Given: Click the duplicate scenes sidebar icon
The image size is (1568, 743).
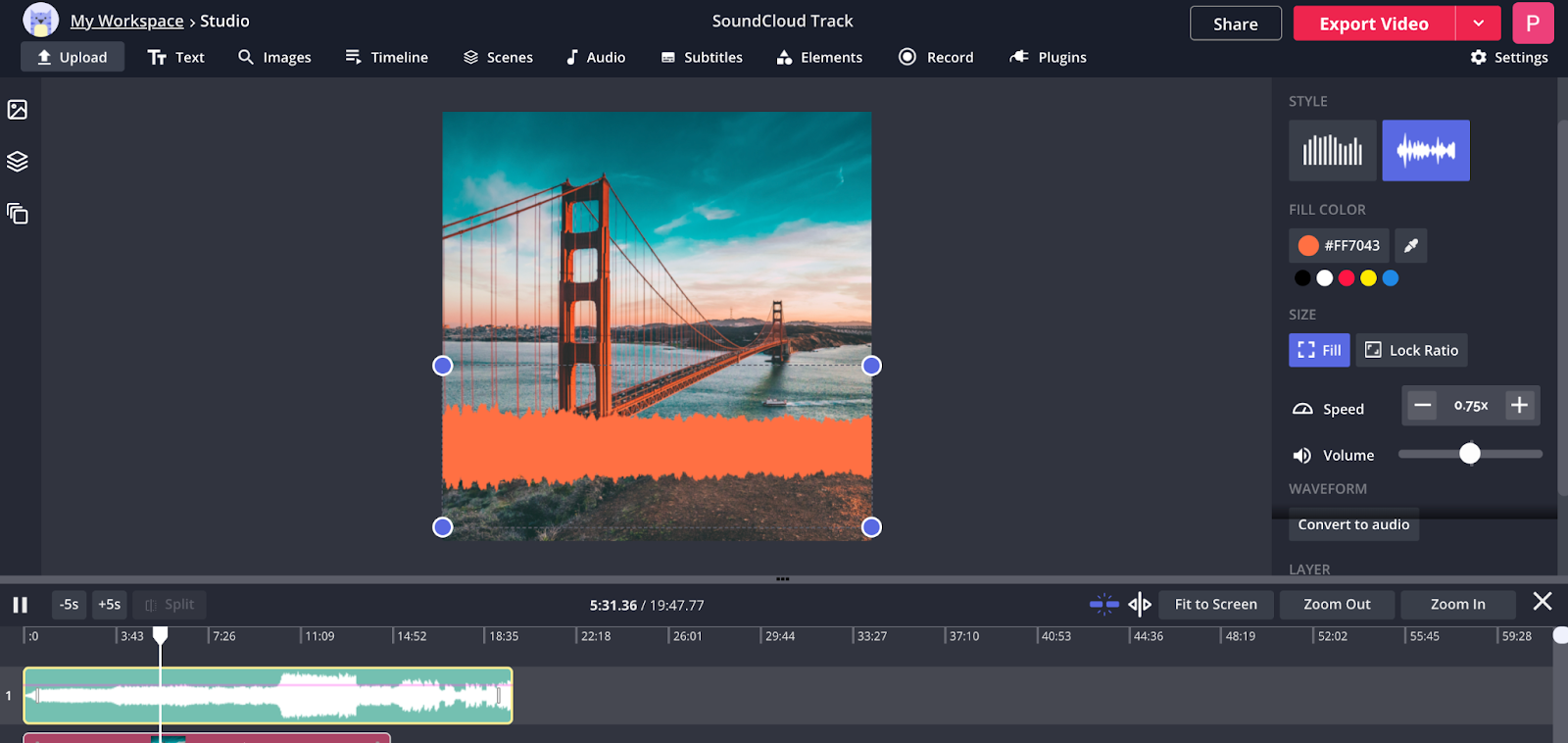Looking at the screenshot, I should (x=18, y=214).
